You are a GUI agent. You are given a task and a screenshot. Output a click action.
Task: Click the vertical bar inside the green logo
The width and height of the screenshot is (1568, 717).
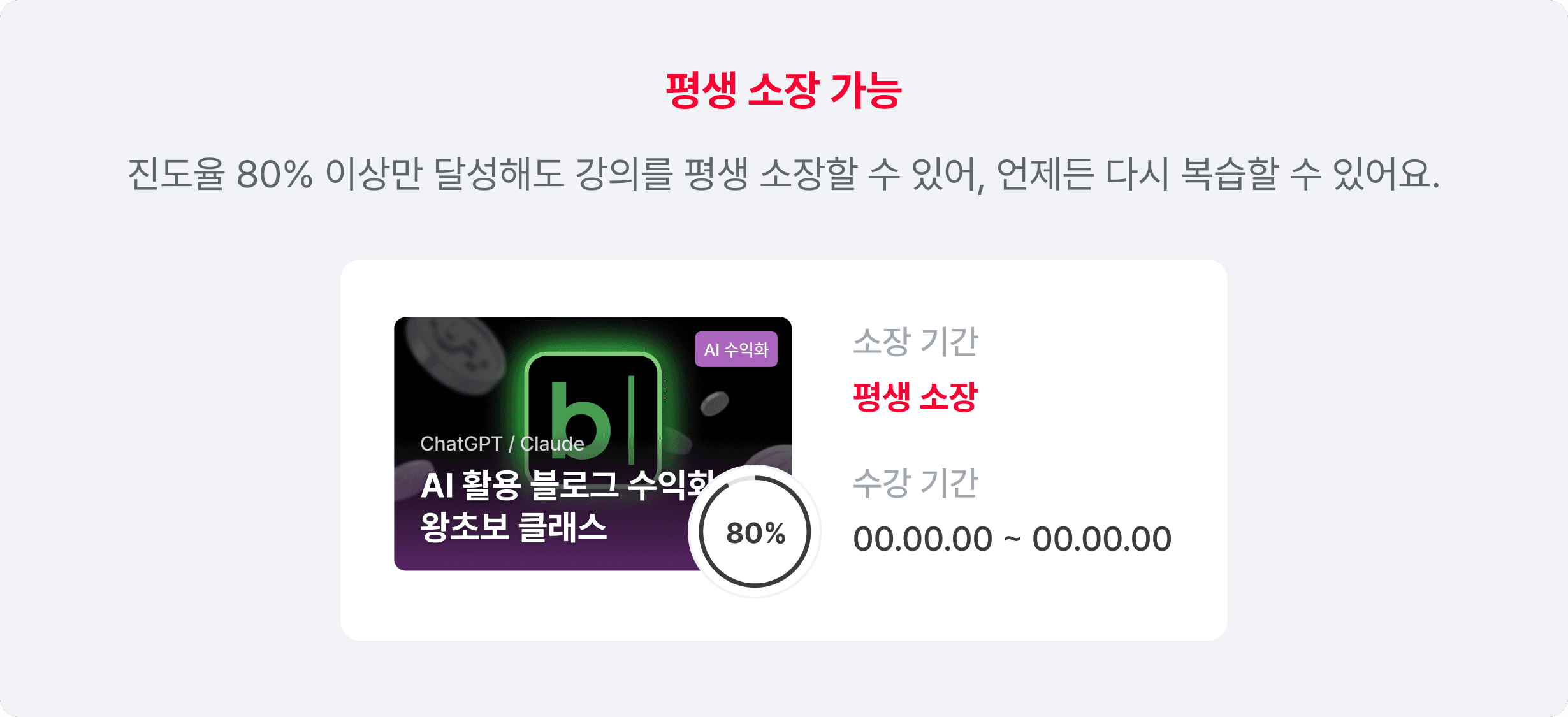click(632, 419)
